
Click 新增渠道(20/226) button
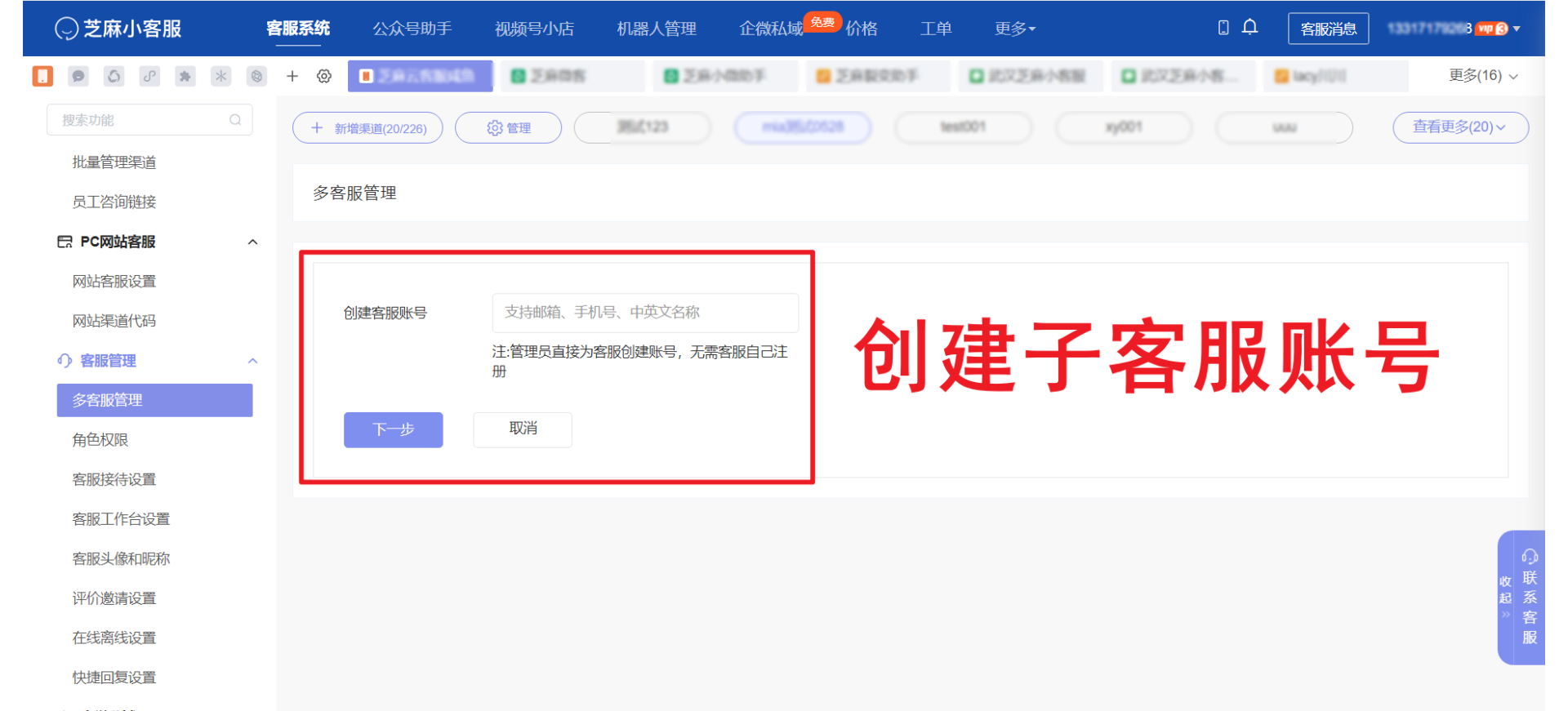pos(367,127)
